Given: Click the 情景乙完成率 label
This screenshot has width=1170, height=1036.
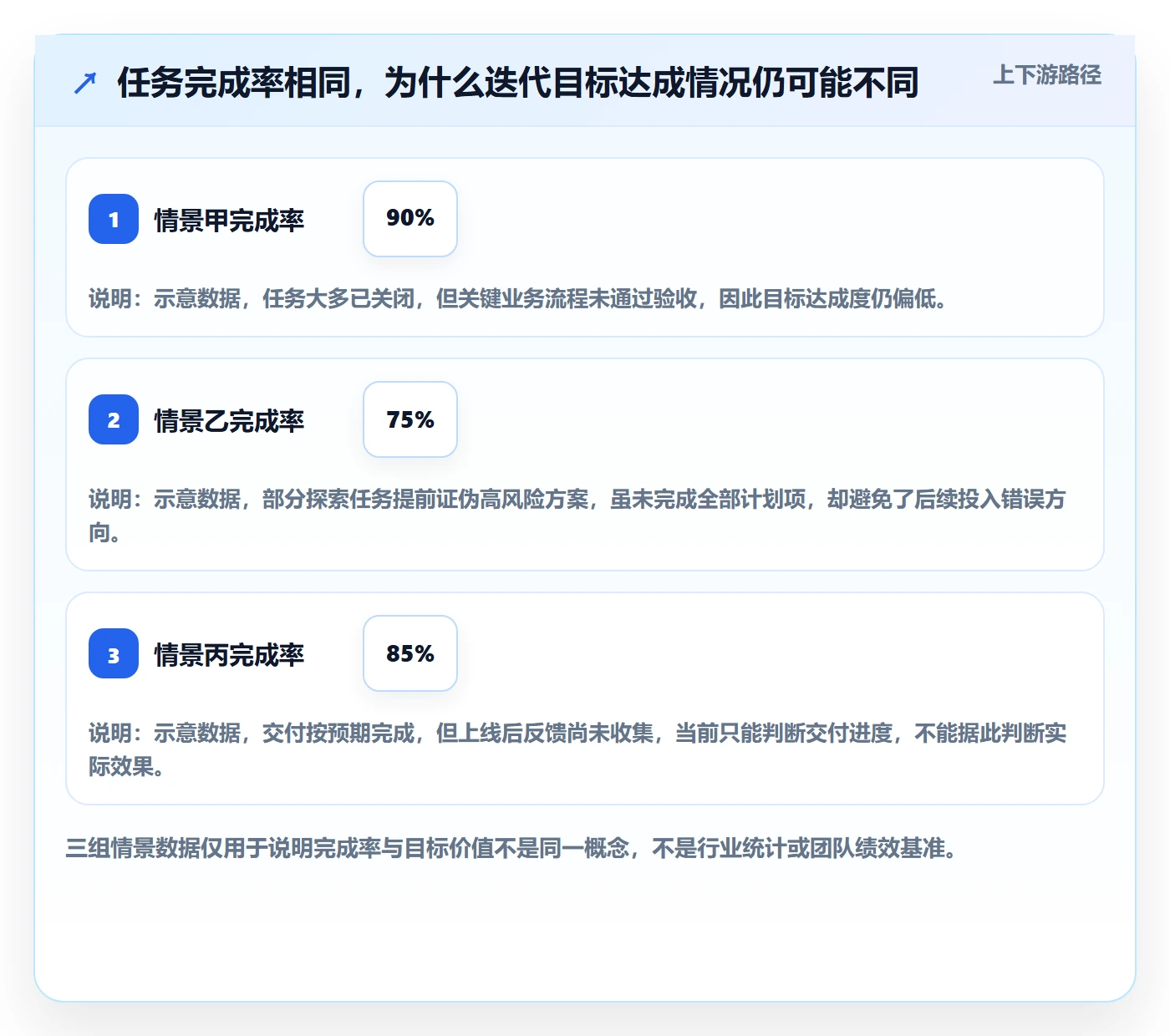Looking at the screenshot, I should coord(229,420).
